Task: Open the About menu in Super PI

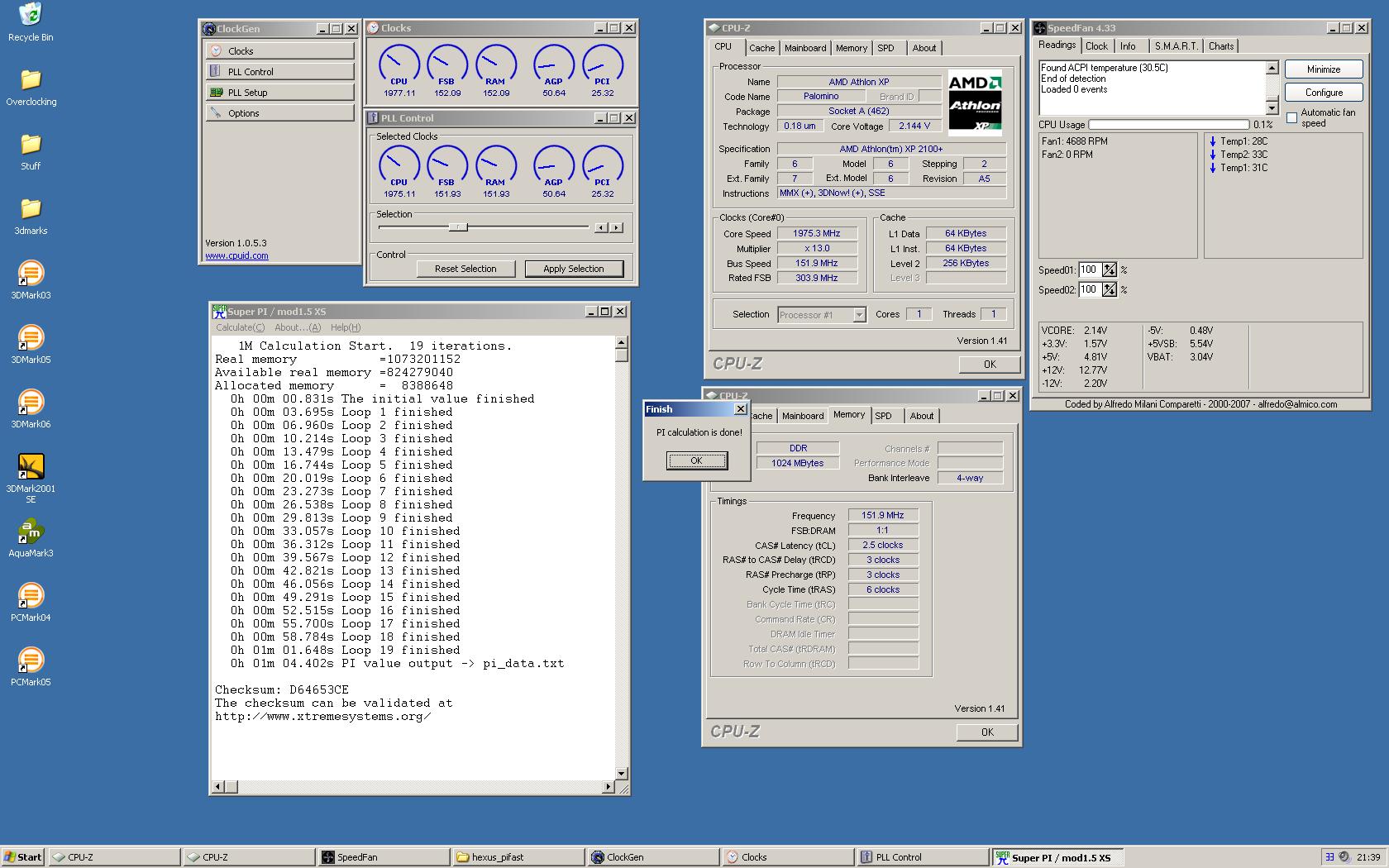Action: click(x=297, y=327)
